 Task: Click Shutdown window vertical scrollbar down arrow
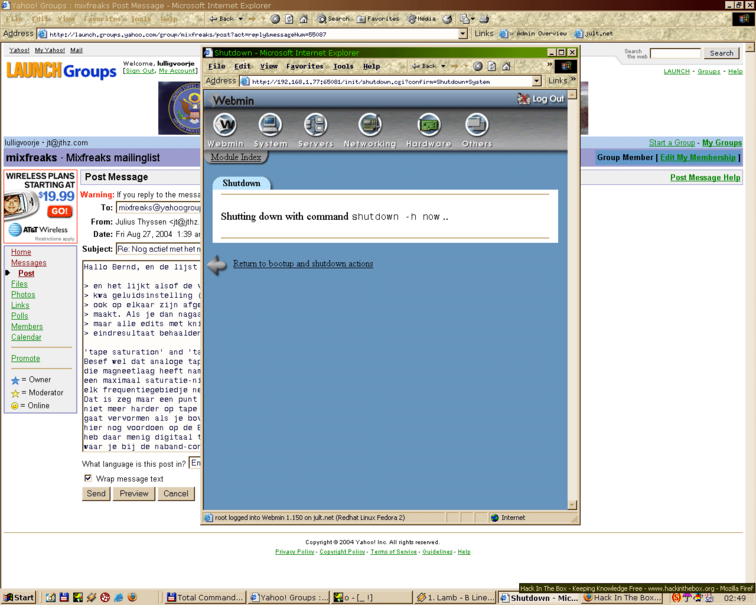click(x=572, y=505)
